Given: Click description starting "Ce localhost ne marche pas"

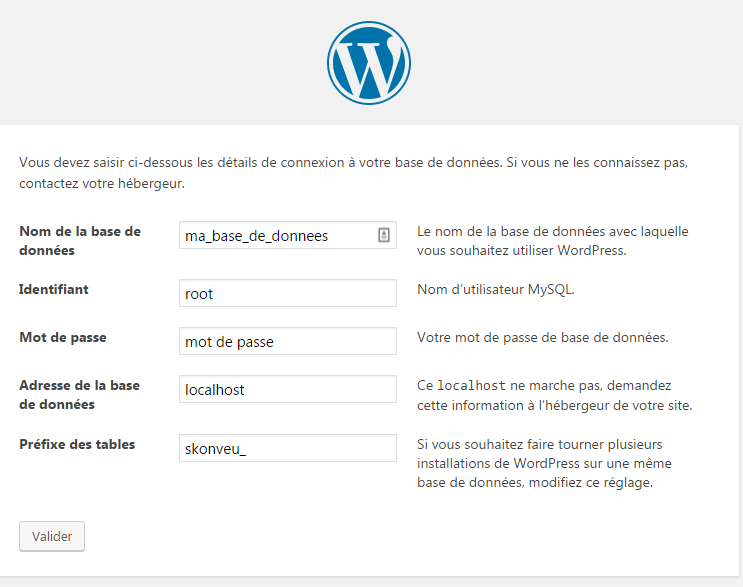Looking at the screenshot, I should [x=554, y=395].
